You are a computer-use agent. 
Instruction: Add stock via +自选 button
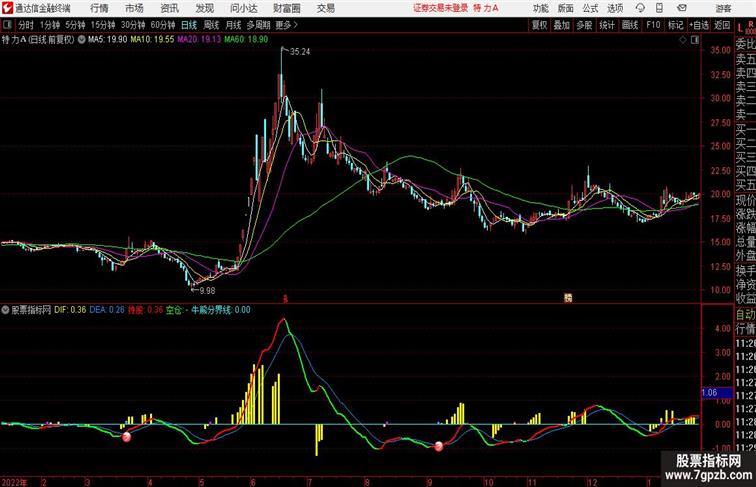point(699,25)
